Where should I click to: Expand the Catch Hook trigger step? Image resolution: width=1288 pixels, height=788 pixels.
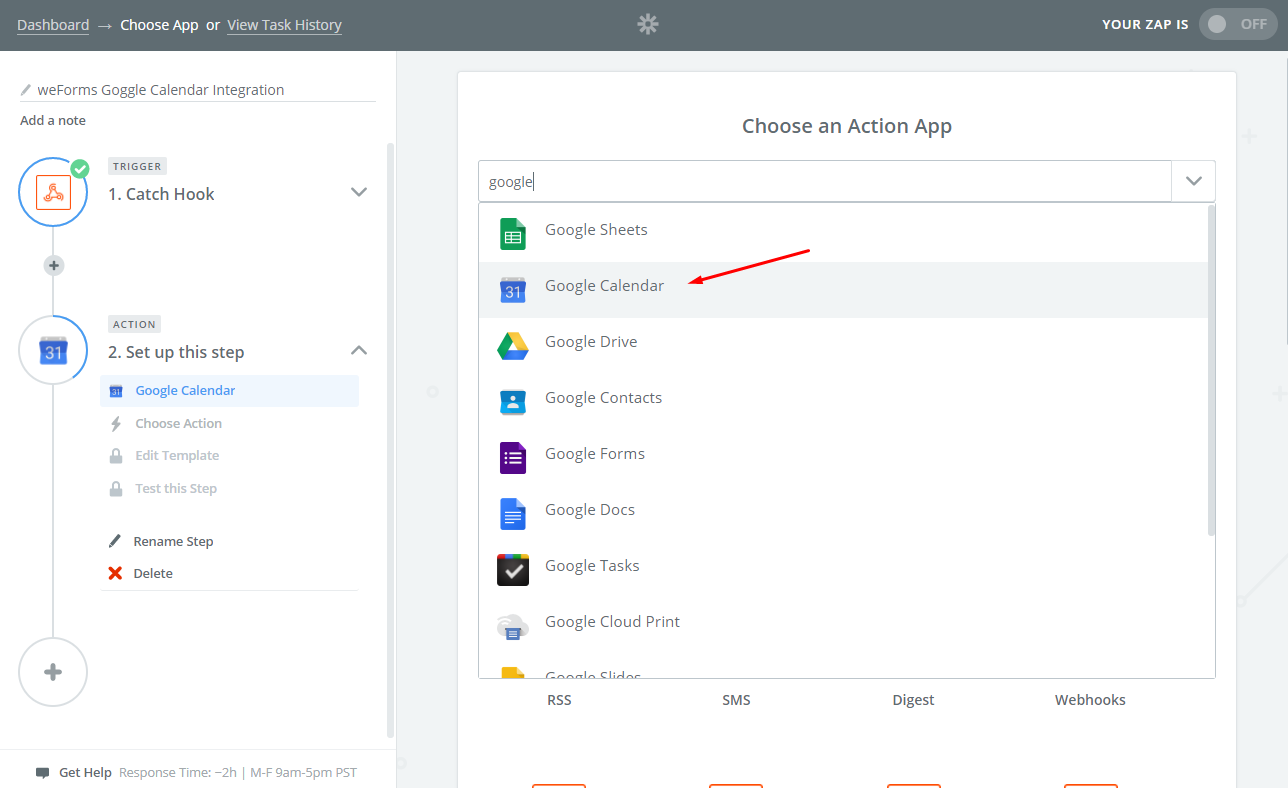pyautogui.click(x=359, y=192)
